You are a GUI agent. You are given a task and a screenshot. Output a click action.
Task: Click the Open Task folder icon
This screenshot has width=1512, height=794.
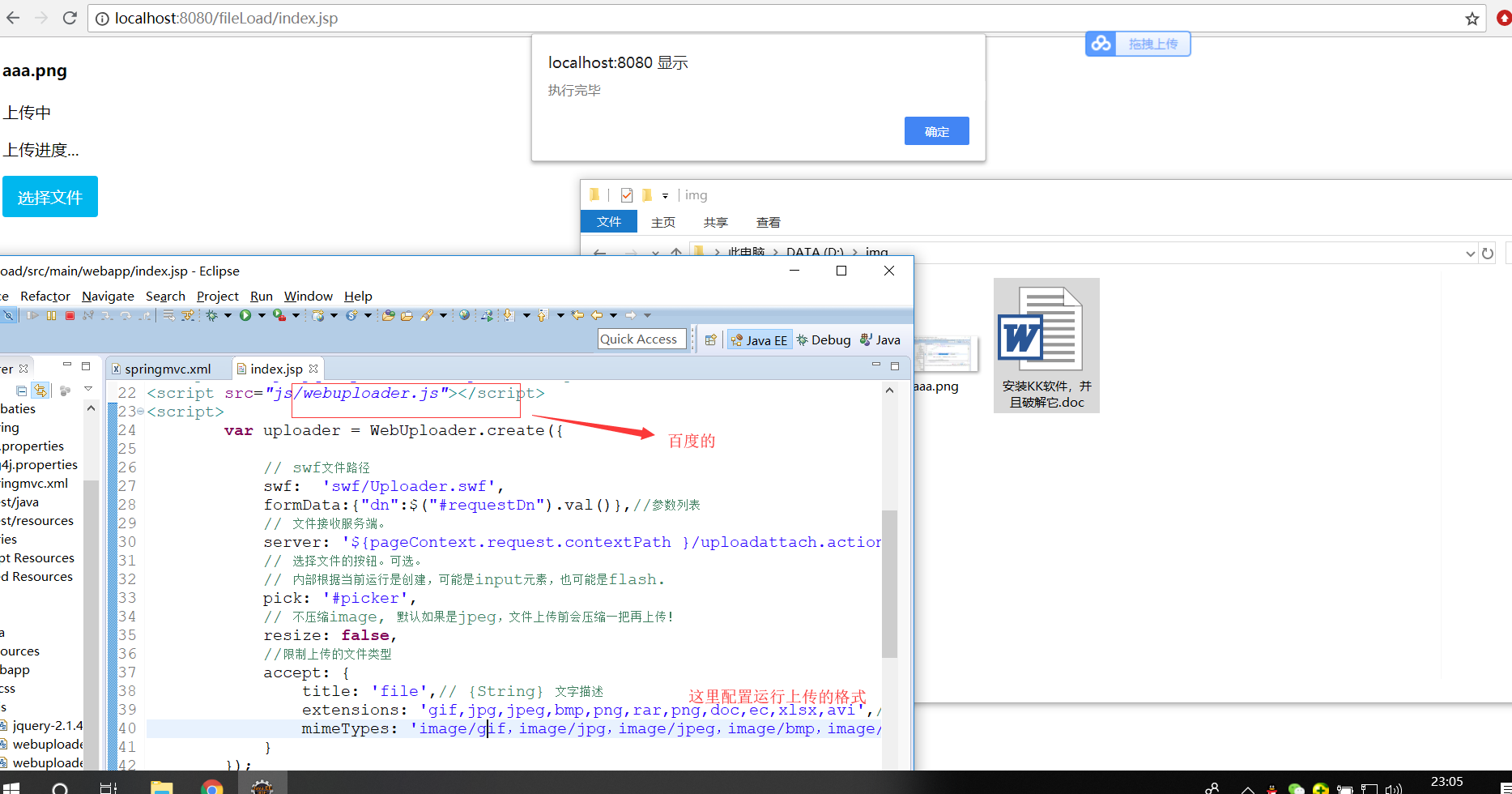[407, 315]
